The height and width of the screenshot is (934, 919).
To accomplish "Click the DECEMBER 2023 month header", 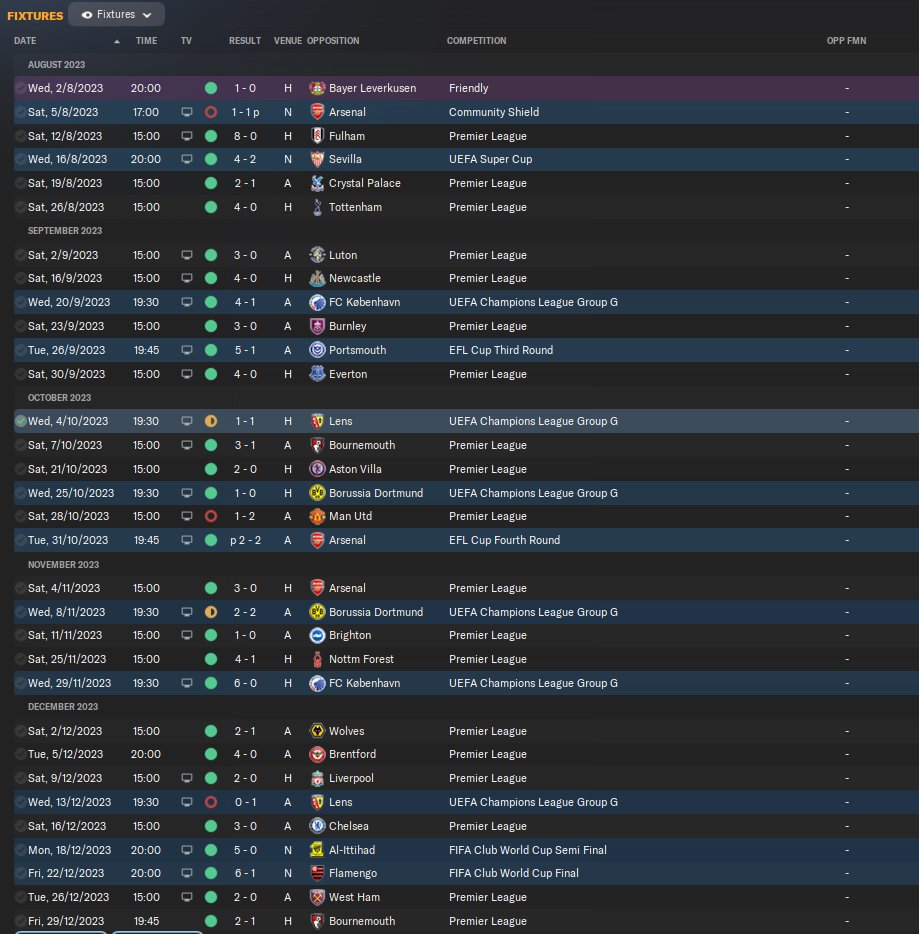I will tap(63, 706).
